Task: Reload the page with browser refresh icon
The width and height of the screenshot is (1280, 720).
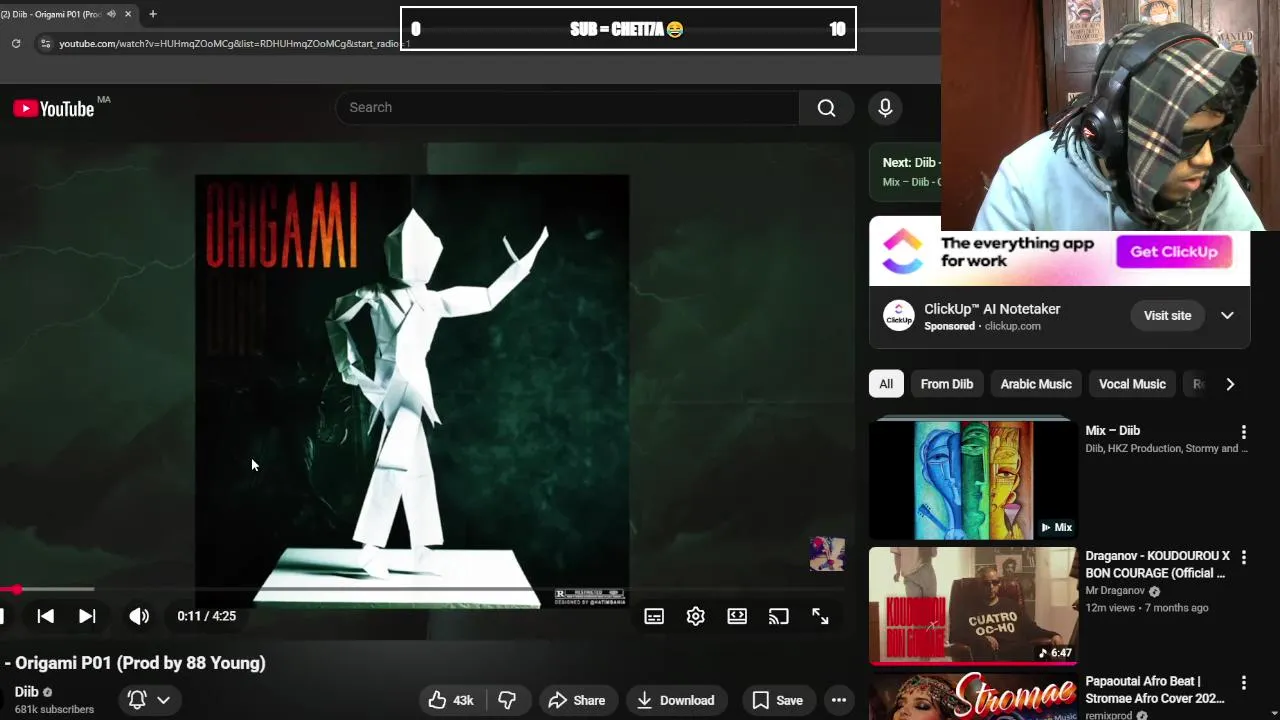Action: pos(16,43)
